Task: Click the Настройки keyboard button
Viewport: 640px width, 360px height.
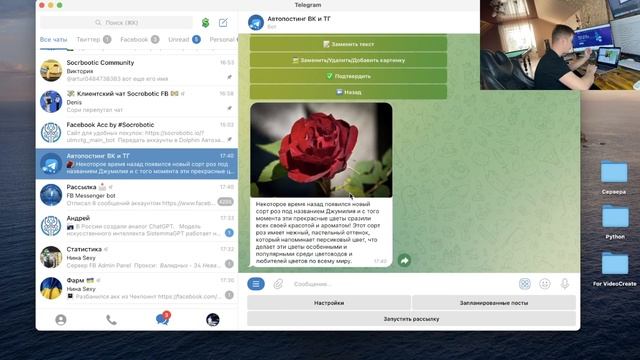Action: click(329, 303)
